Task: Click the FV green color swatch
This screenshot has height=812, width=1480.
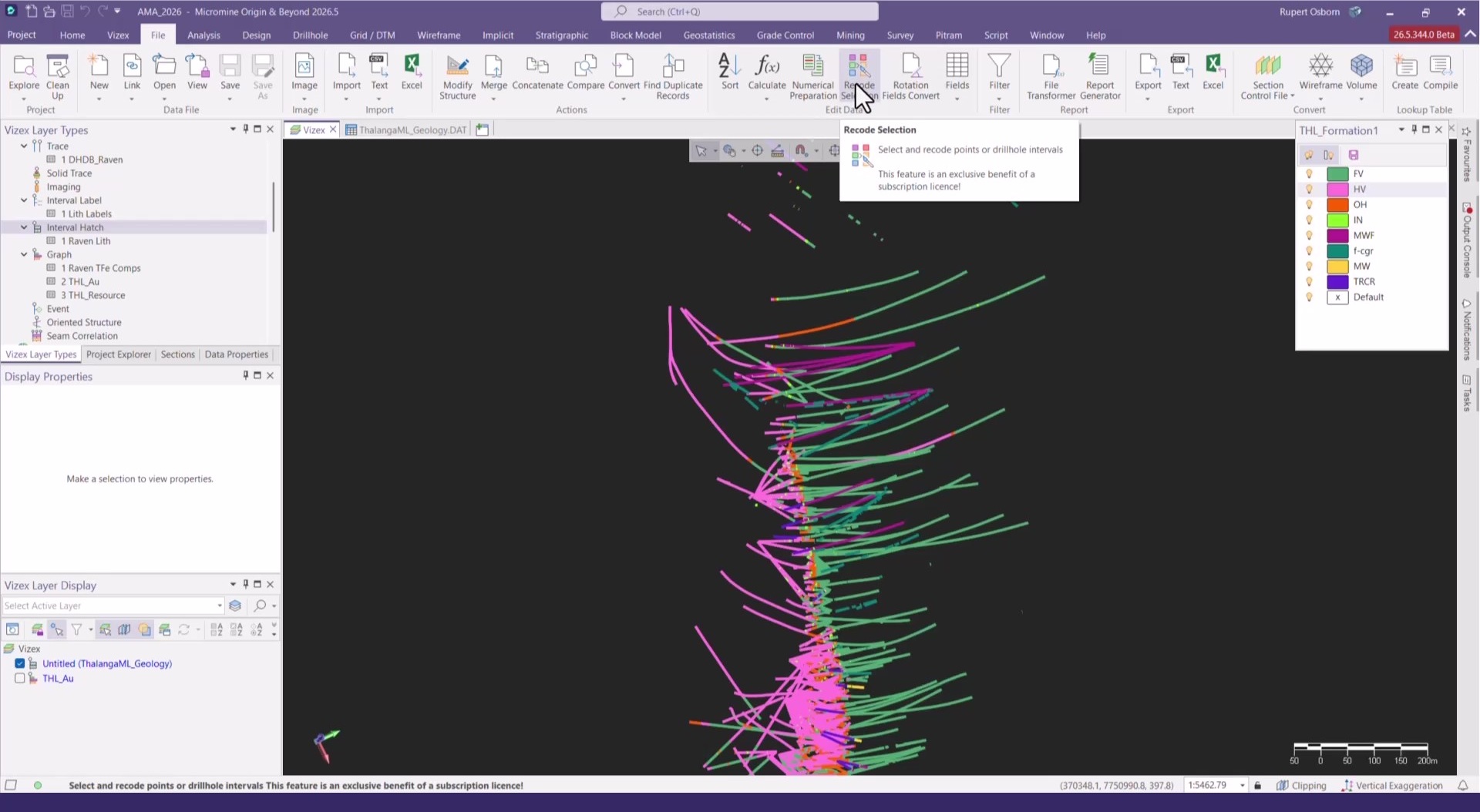Action: pyautogui.click(x=1337, y=173)
